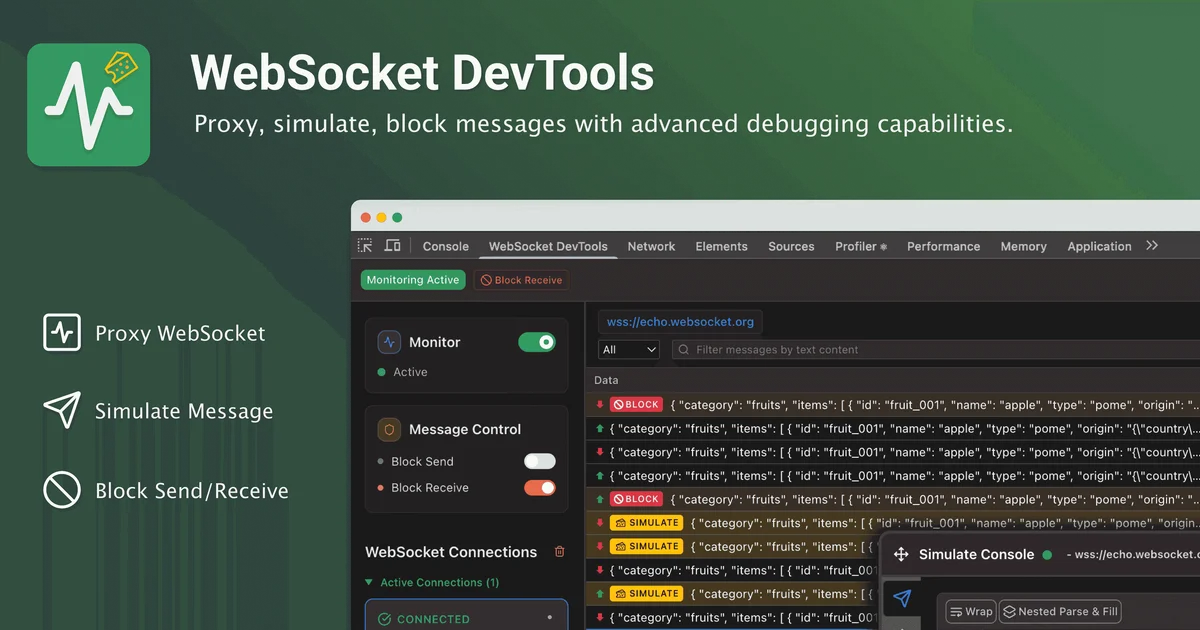
Task: Click the red macOS close window dot
Action: pyautogui.click(x=365, y=217)
